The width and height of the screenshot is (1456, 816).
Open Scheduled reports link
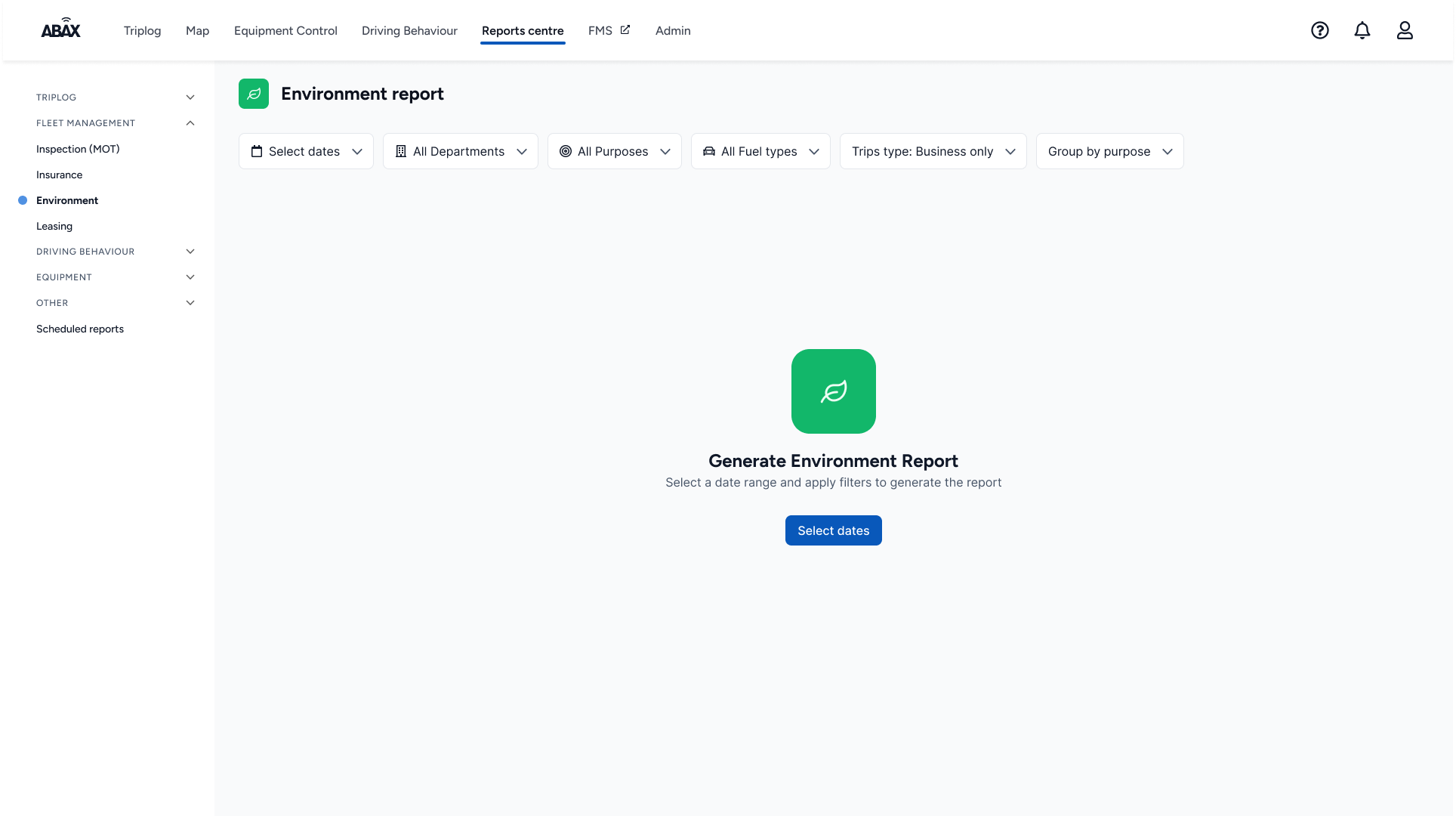pos(80,329)
